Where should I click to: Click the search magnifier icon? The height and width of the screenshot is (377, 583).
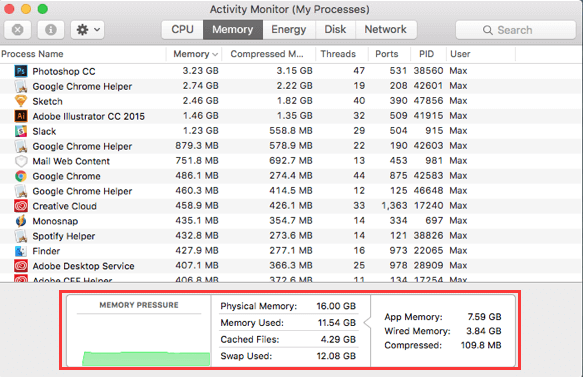click(x=487, y=30)
